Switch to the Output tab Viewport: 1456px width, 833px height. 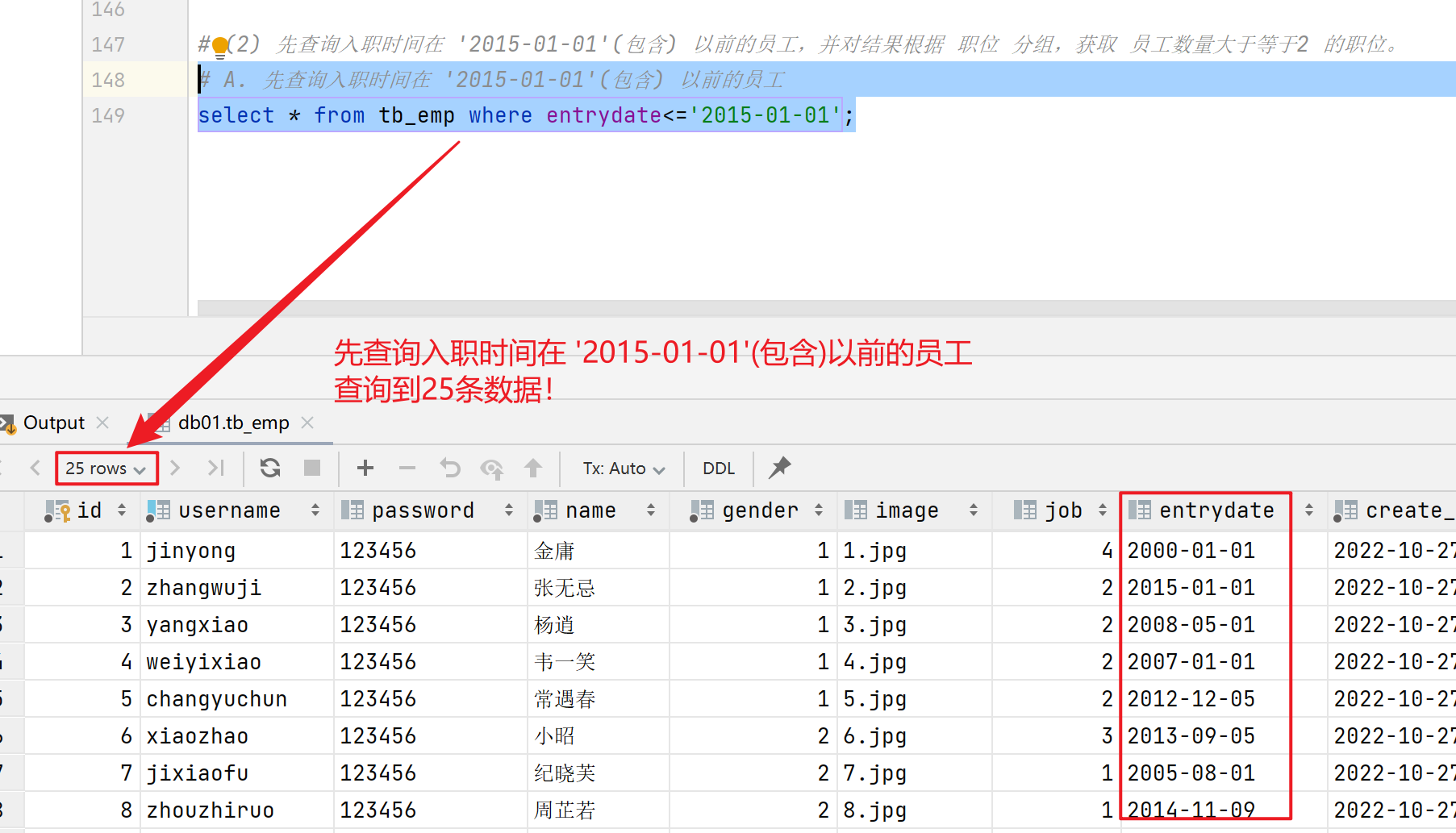pyautogui.click(x=54, y=423)
